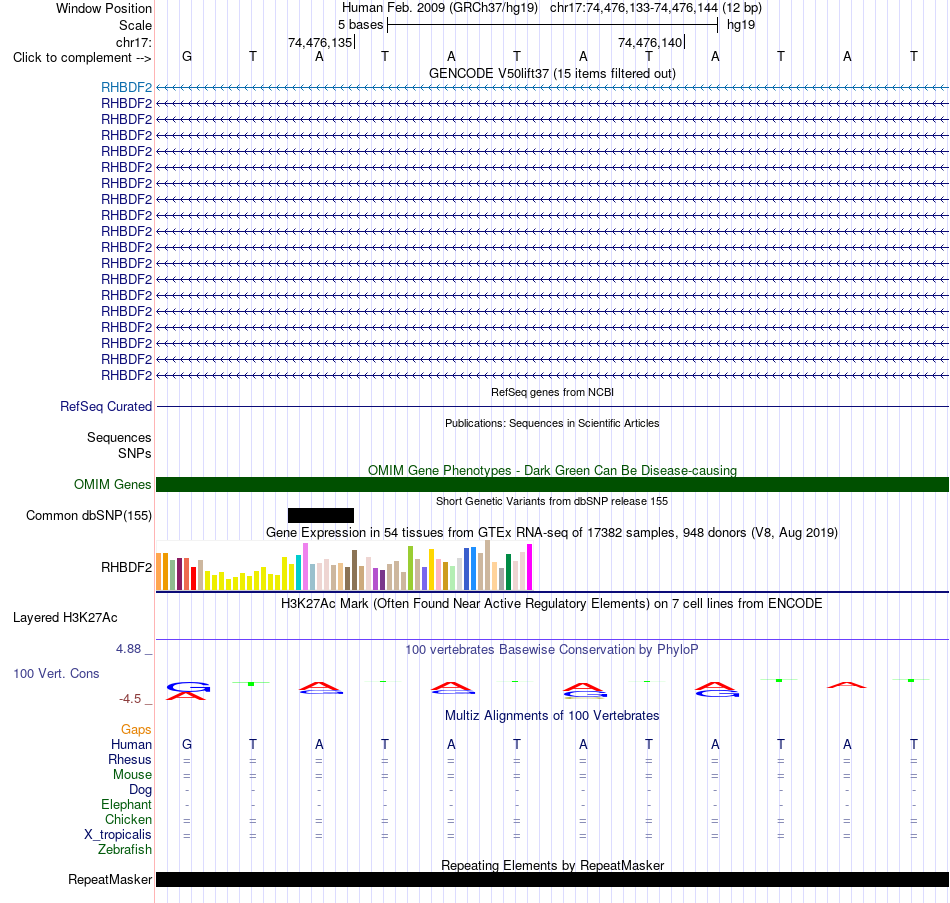Click the X_tropicalis species label

(118, 835)
